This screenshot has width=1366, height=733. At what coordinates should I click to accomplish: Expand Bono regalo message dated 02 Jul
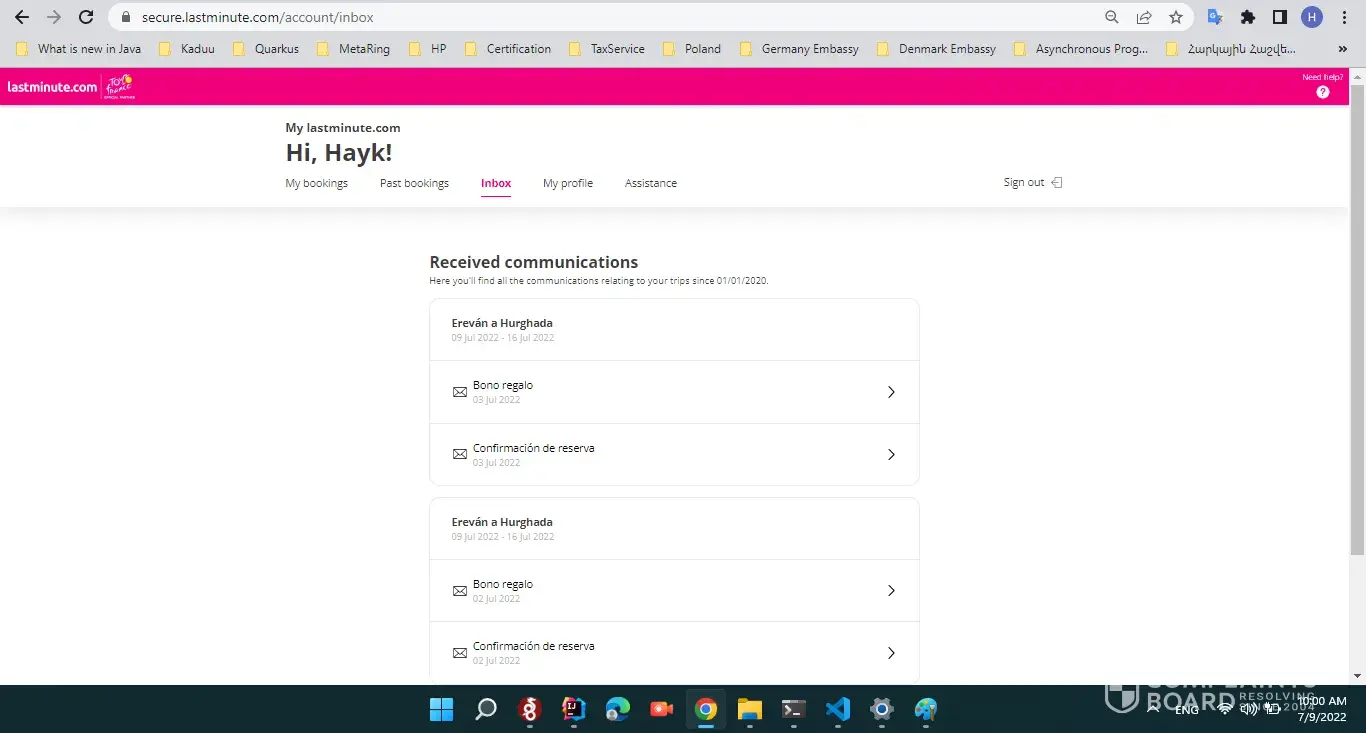tap(674, 590)
